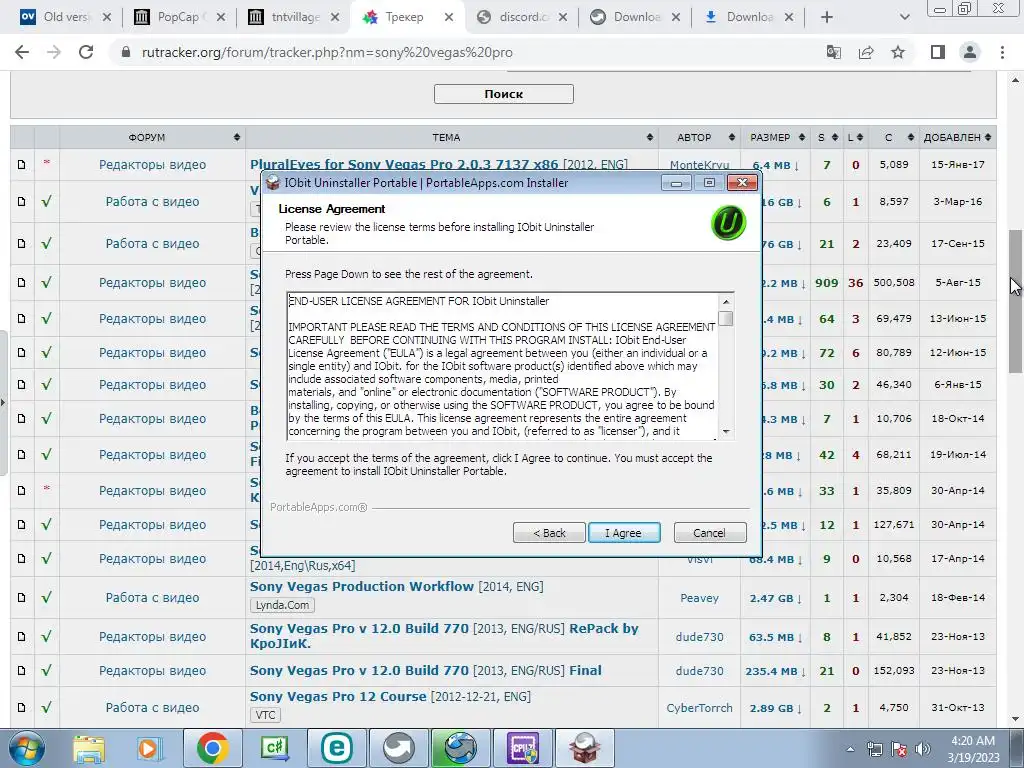Close the Трекер browser tab
Image resolution: width=1024 pixels, height=768 pixels.
[x=449, y=18]
